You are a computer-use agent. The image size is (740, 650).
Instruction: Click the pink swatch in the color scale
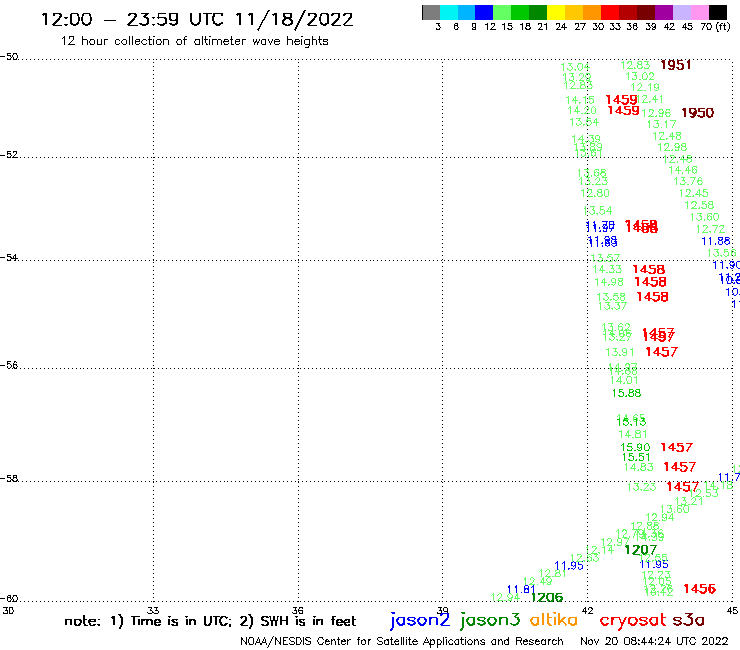coord(699,12)
